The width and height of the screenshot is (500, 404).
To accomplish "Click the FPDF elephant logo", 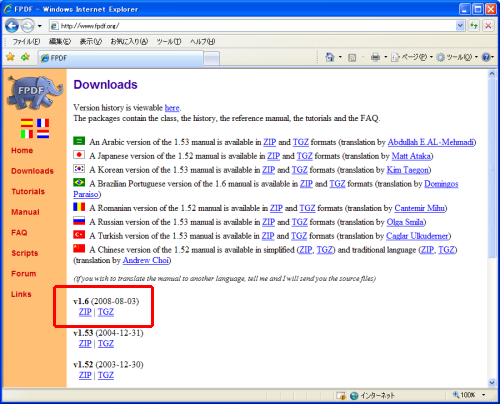I will pos(35,92).
